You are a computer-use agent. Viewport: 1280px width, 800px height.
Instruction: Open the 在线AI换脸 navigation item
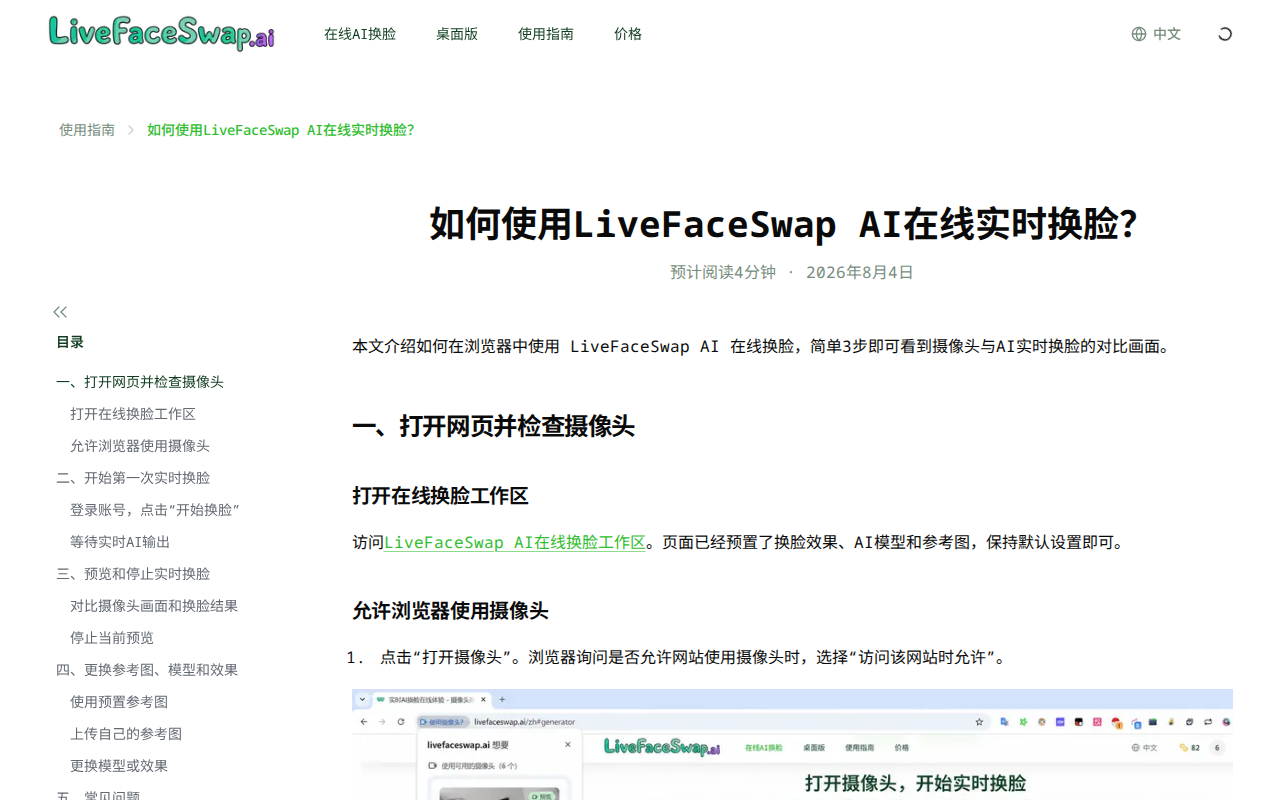[360, 34]
